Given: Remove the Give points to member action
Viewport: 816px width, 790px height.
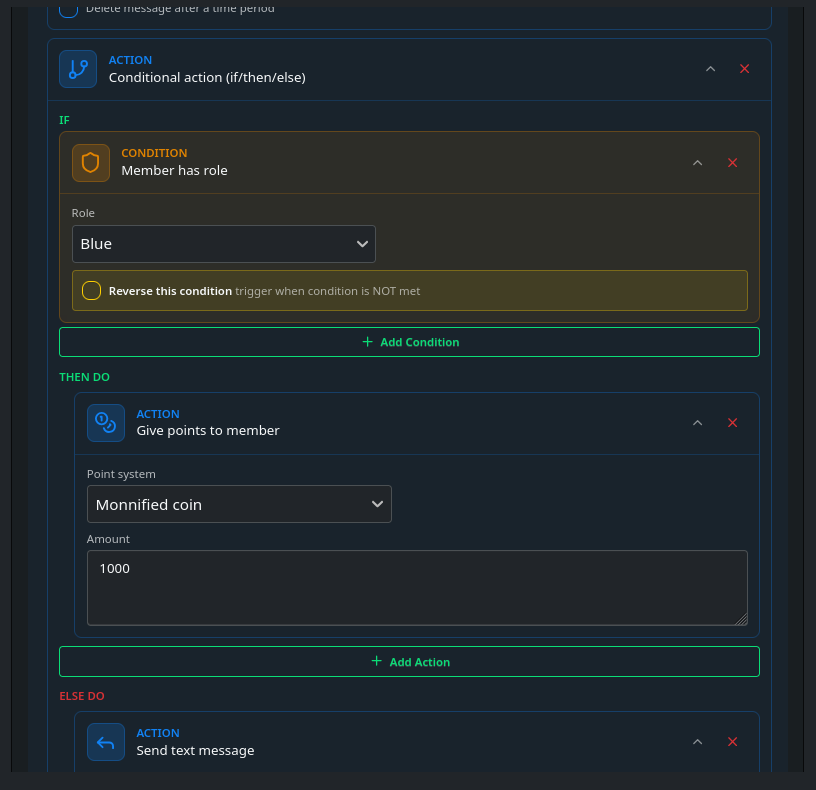Looking at the screenshot, I should pyautogui.click(x=732, y=423).
